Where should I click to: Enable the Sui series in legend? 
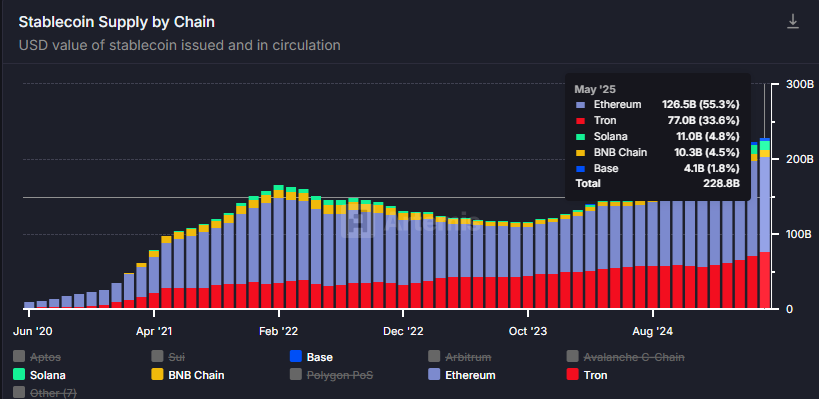[x=157, y=357]
